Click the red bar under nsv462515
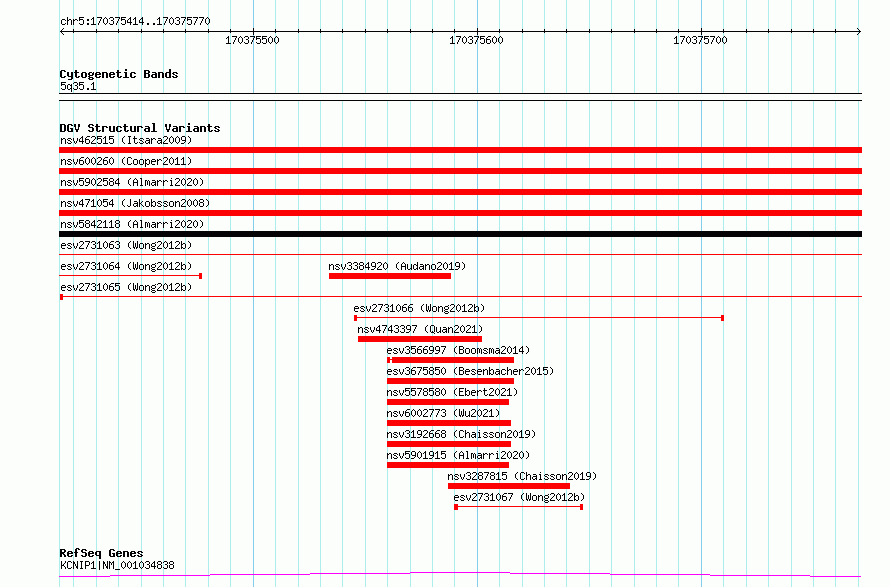 pos(460,150)
